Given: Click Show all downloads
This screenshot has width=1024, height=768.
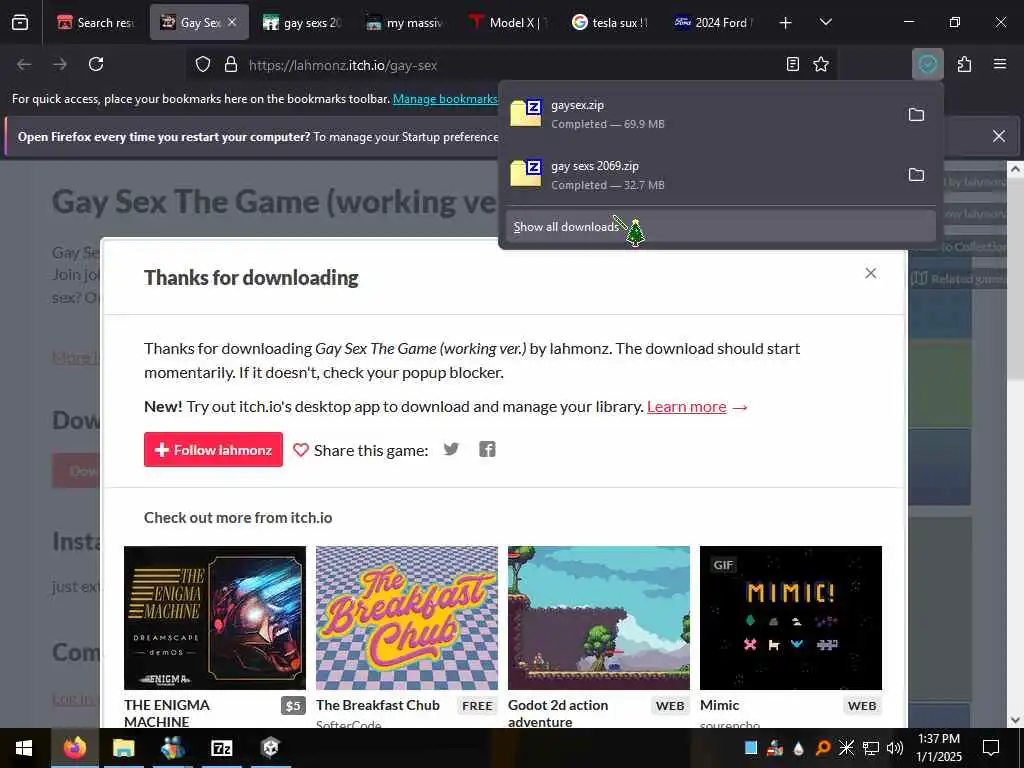Looking at the screenshot, I should click(720, 227).
